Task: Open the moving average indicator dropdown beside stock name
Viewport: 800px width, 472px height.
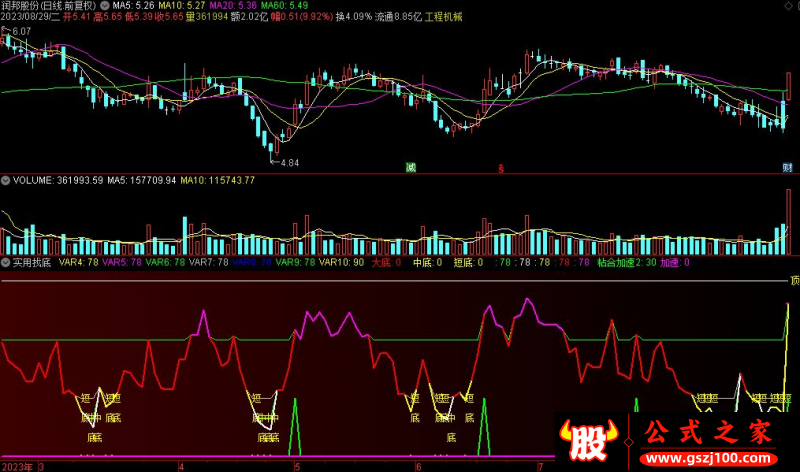Action: tap(105, 6)
